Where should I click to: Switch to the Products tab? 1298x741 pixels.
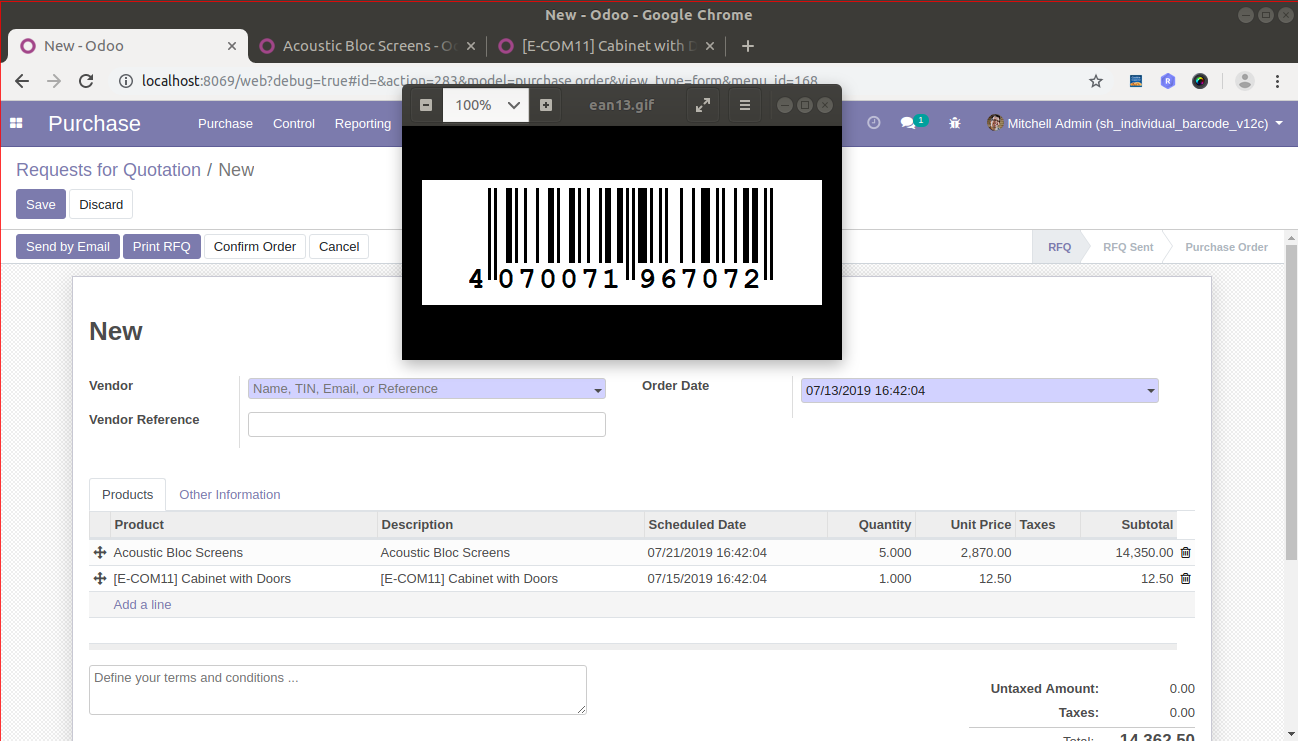127,494
